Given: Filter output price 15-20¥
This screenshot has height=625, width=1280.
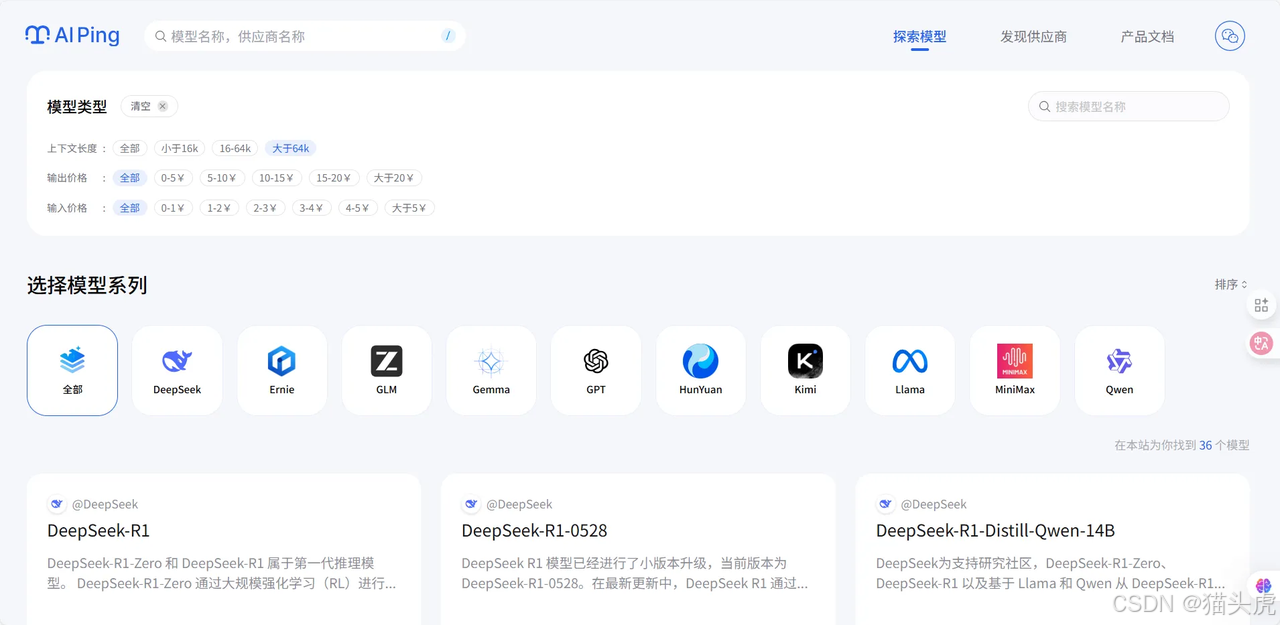Looking at the screenshot, I should point(333,178).
